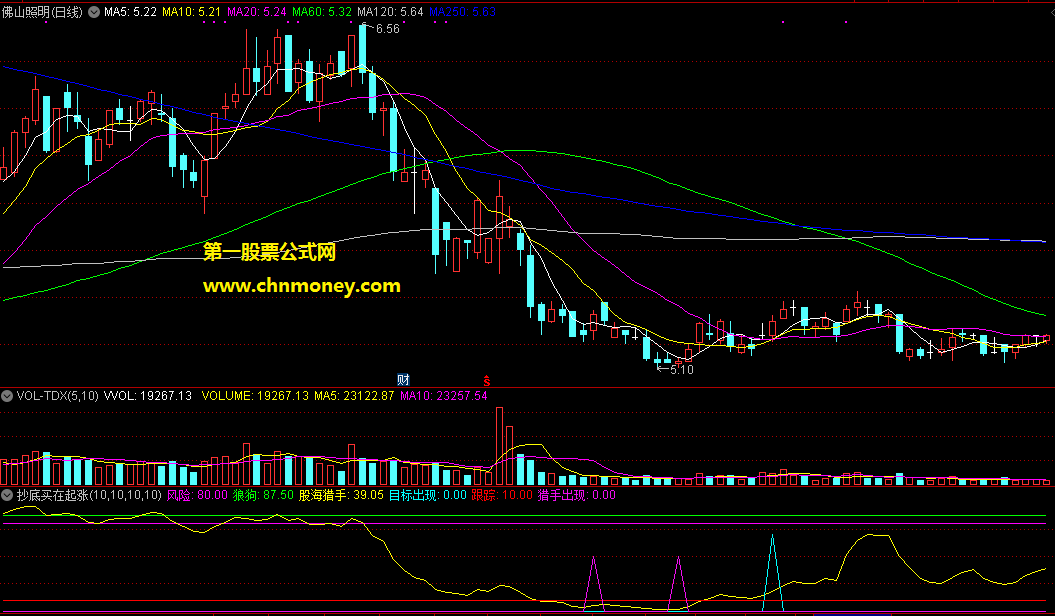This screenshot has height=616, width=1055.
Task: Click the tallest red bar in the volume panel
Action: 499,446
